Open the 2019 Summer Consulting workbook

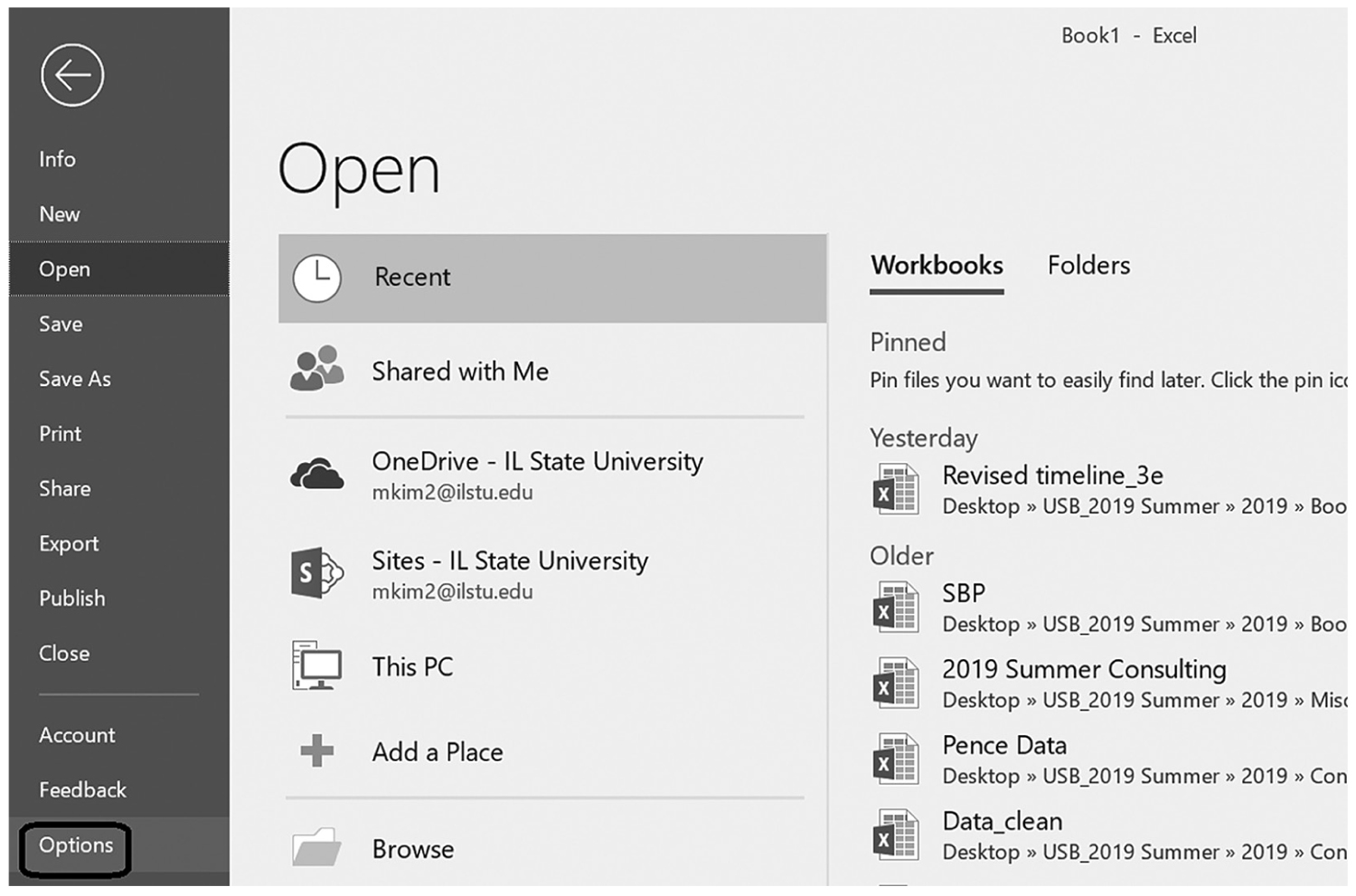(x=1108, y=684)
